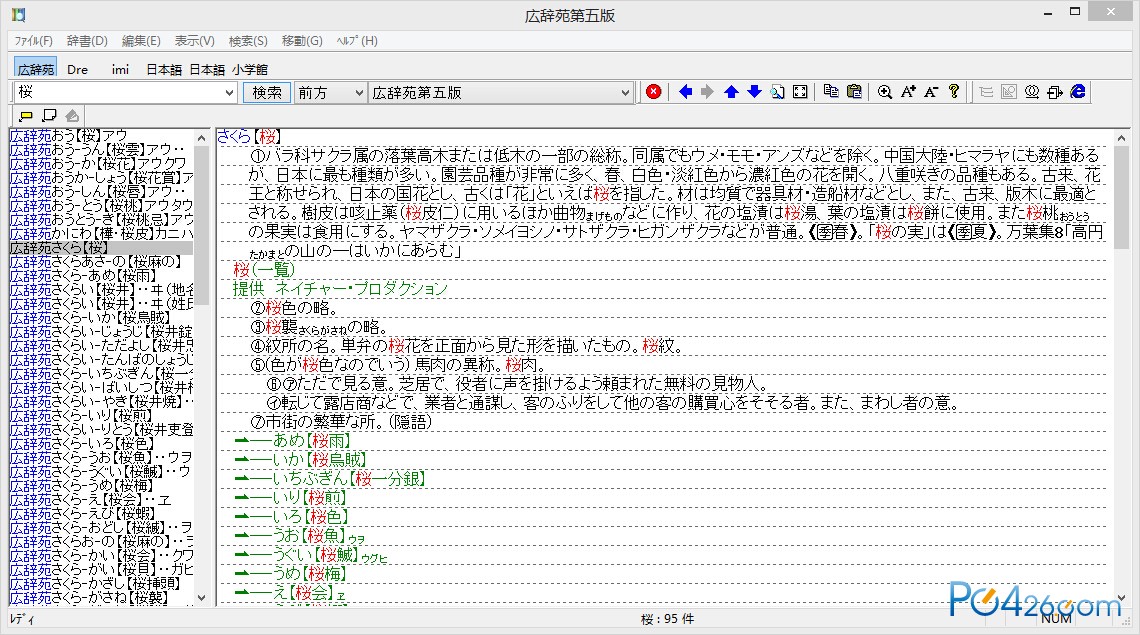Click the application icon in the title bar

tap(17, 15)
